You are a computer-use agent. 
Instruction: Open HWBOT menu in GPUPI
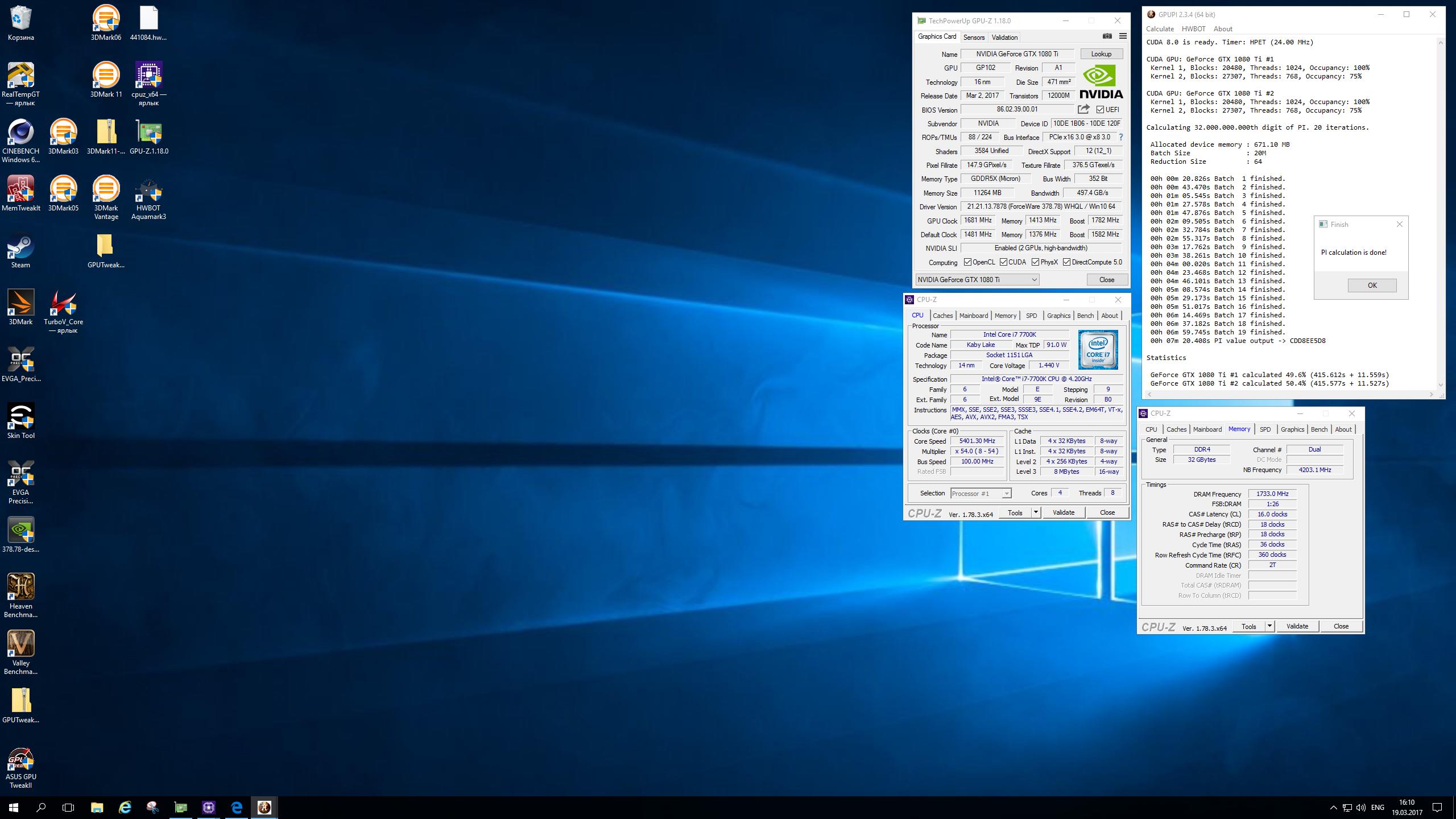point(1193,28)
